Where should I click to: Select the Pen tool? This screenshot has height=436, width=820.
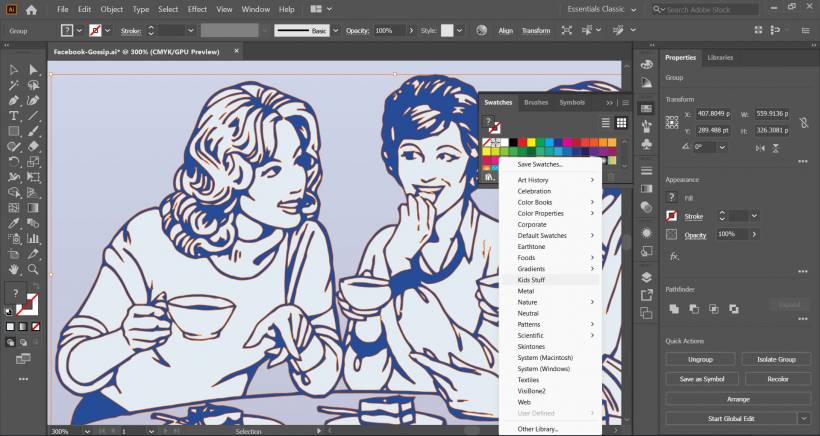pos(14,100)
